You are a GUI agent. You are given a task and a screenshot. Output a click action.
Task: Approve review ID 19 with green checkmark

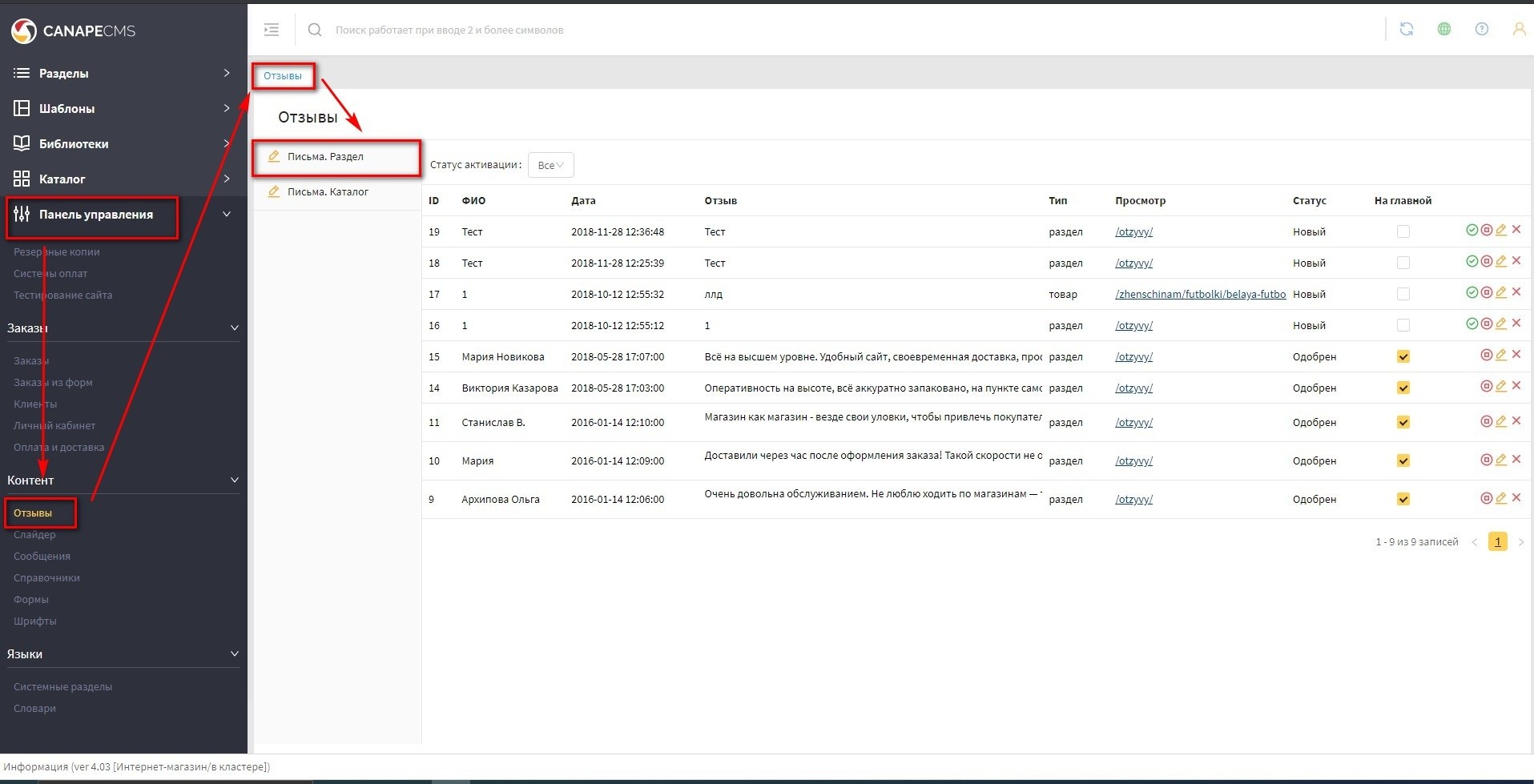click(1472, 231)
